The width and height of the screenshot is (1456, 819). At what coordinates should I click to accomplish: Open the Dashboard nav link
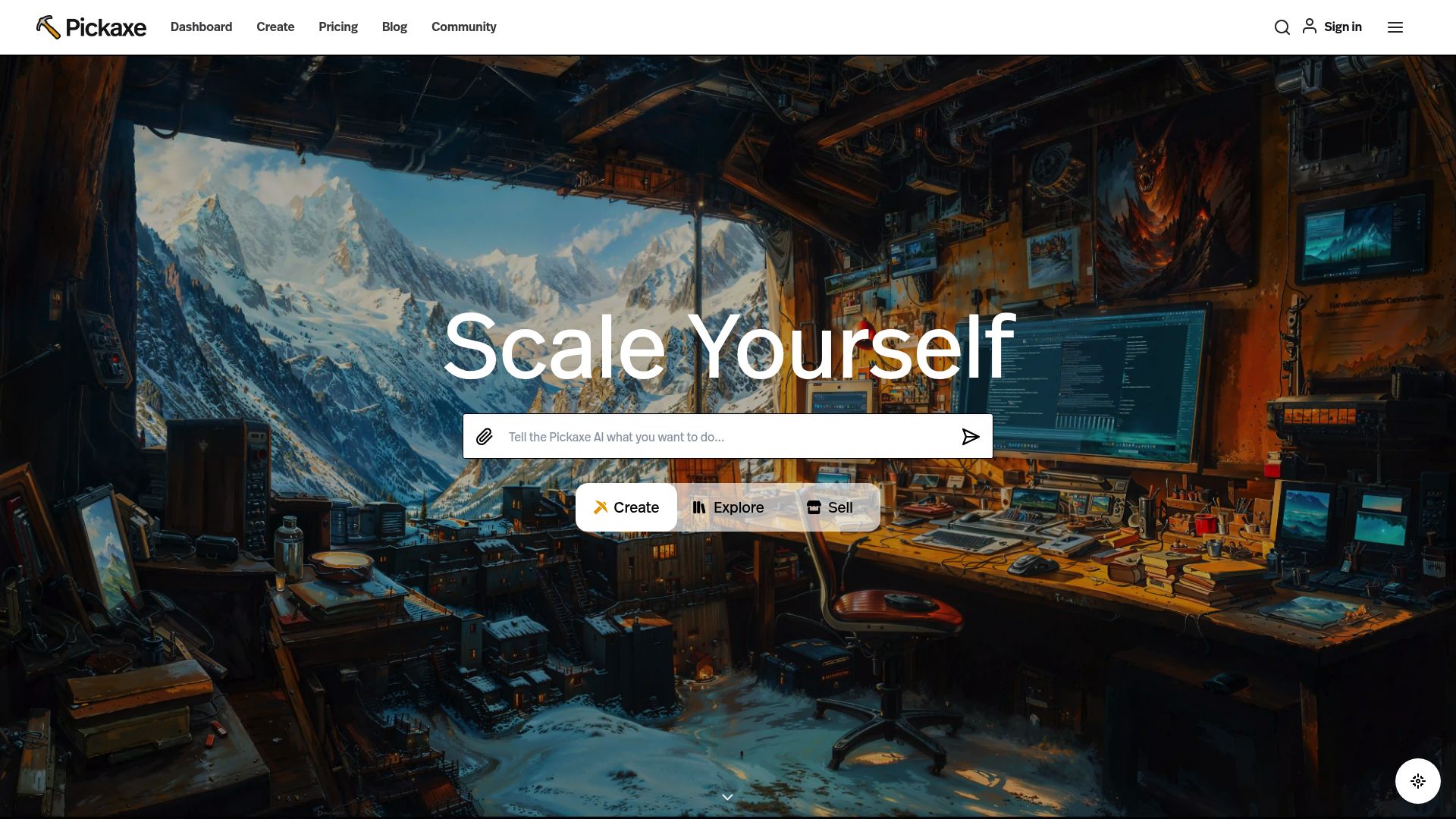pyautogui.click(x=201, y=27)
